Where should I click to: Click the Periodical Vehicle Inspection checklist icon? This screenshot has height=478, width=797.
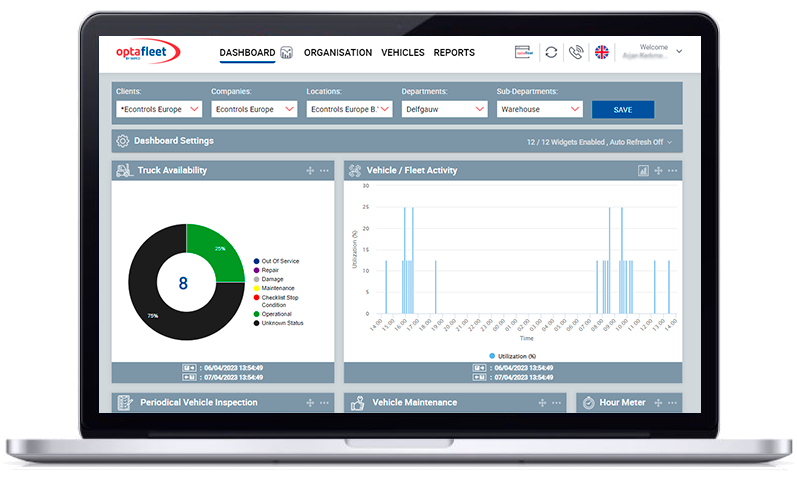tap(125, 403)
